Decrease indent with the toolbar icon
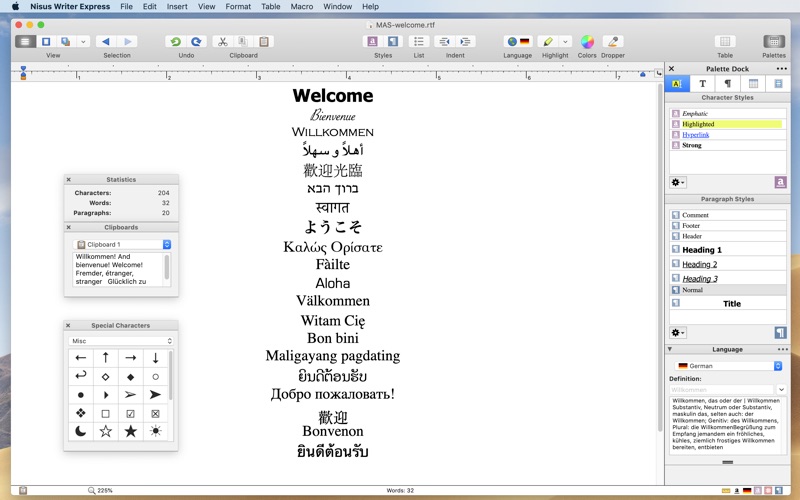Image resolution: width=800 pixels, height=500 pixels. pyautogui.click(x=444, y=41)
